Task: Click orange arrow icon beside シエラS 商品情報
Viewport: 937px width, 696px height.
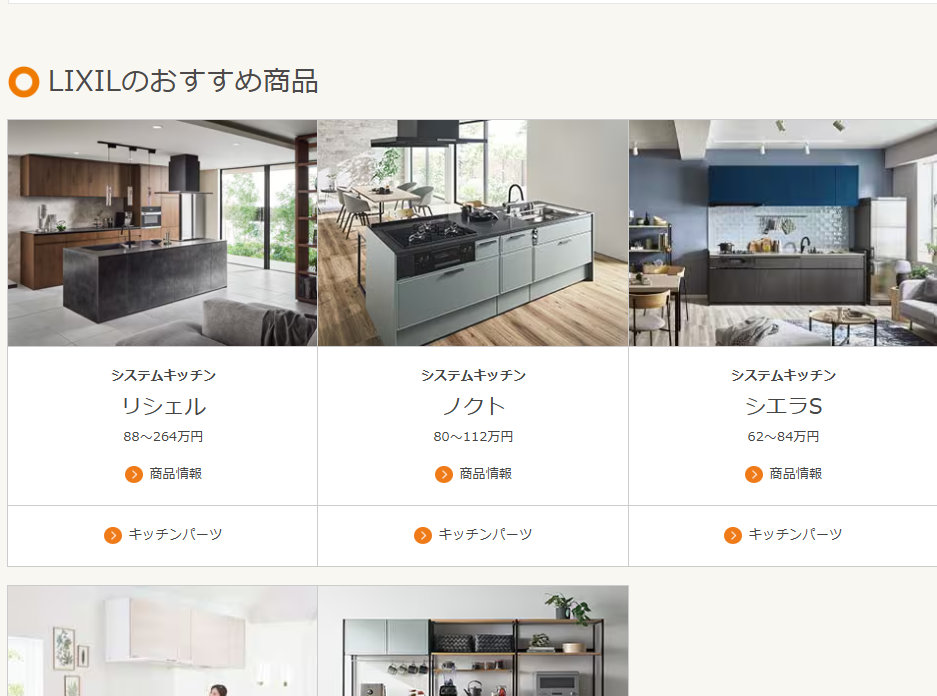Action: pyautogui.click(x=754, y=474)
